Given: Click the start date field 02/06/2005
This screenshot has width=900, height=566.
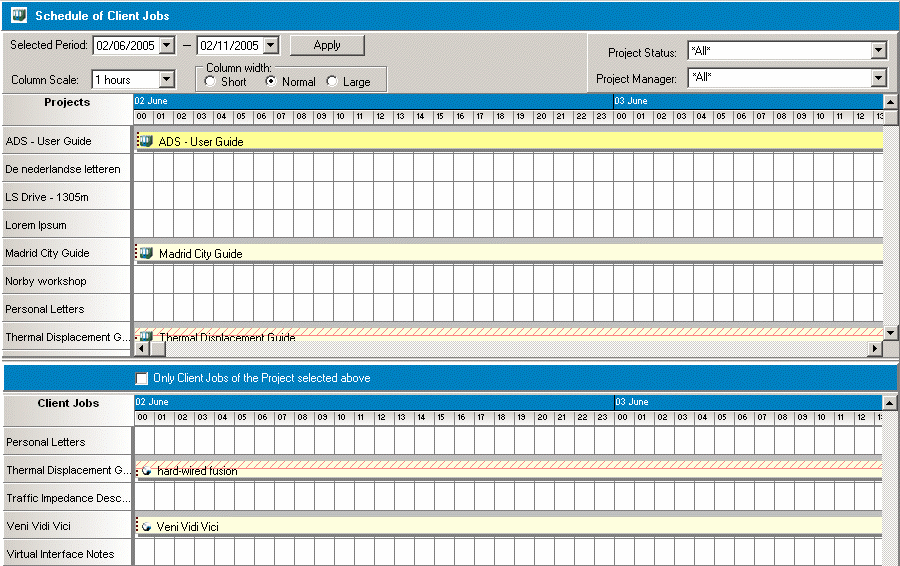Looking at the screenshot, I should (126, 45).
